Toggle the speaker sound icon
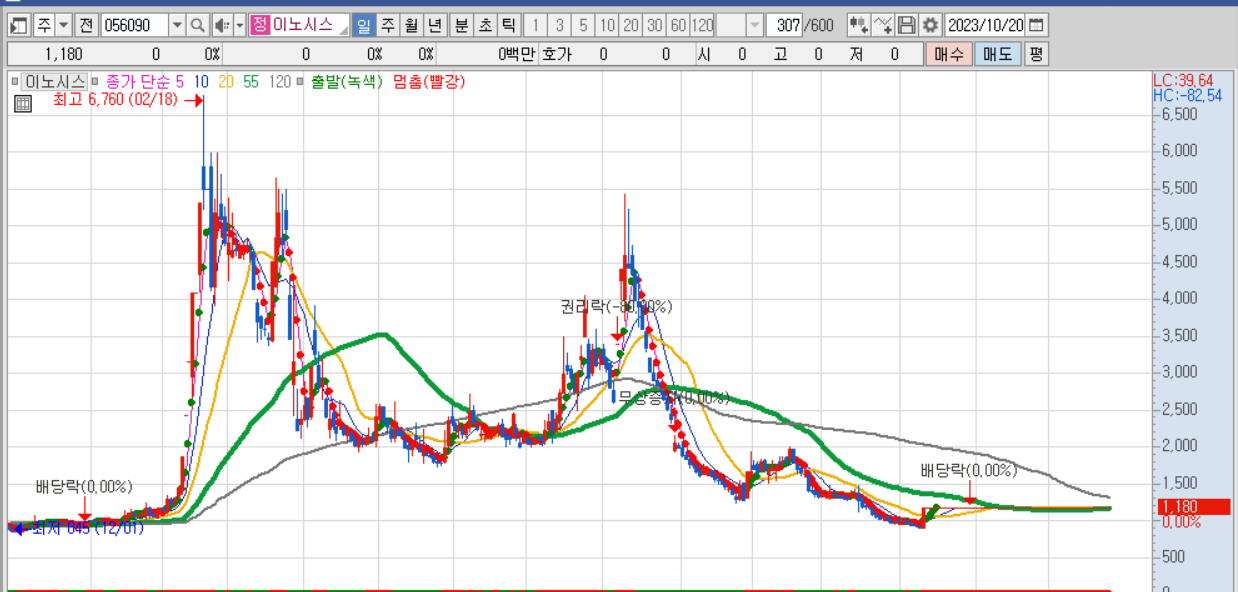The height and width of the screenshot is (592, 1238). point(223,25)
